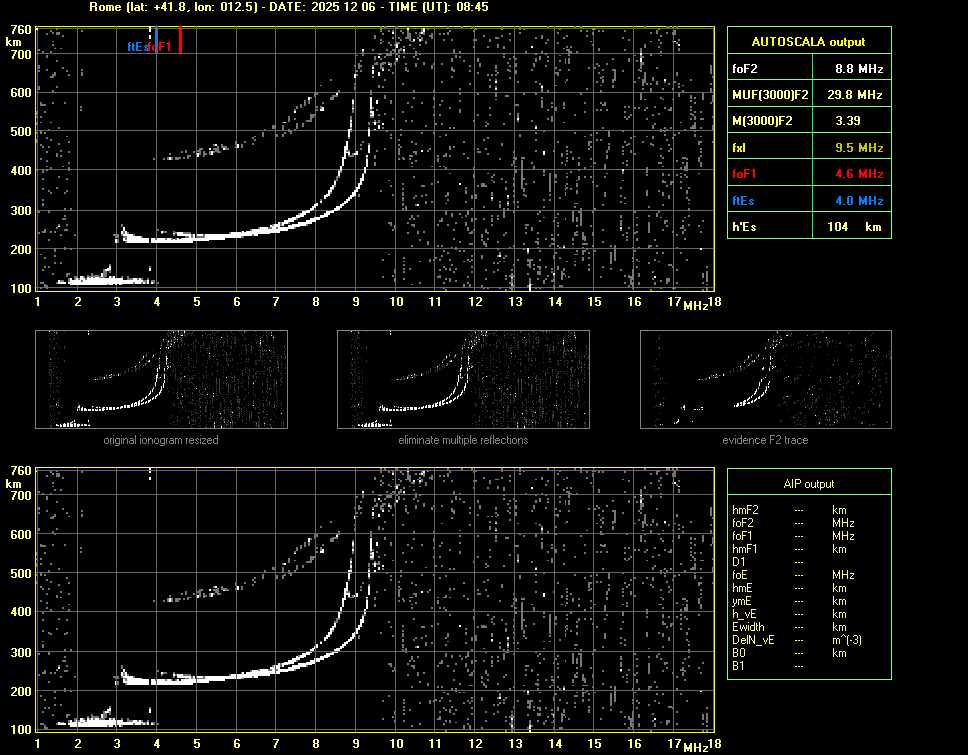The image size is (968, 755).
Task: Select the 'evidence F2 trace' thumbnail
Action: (x=765, y=379)
